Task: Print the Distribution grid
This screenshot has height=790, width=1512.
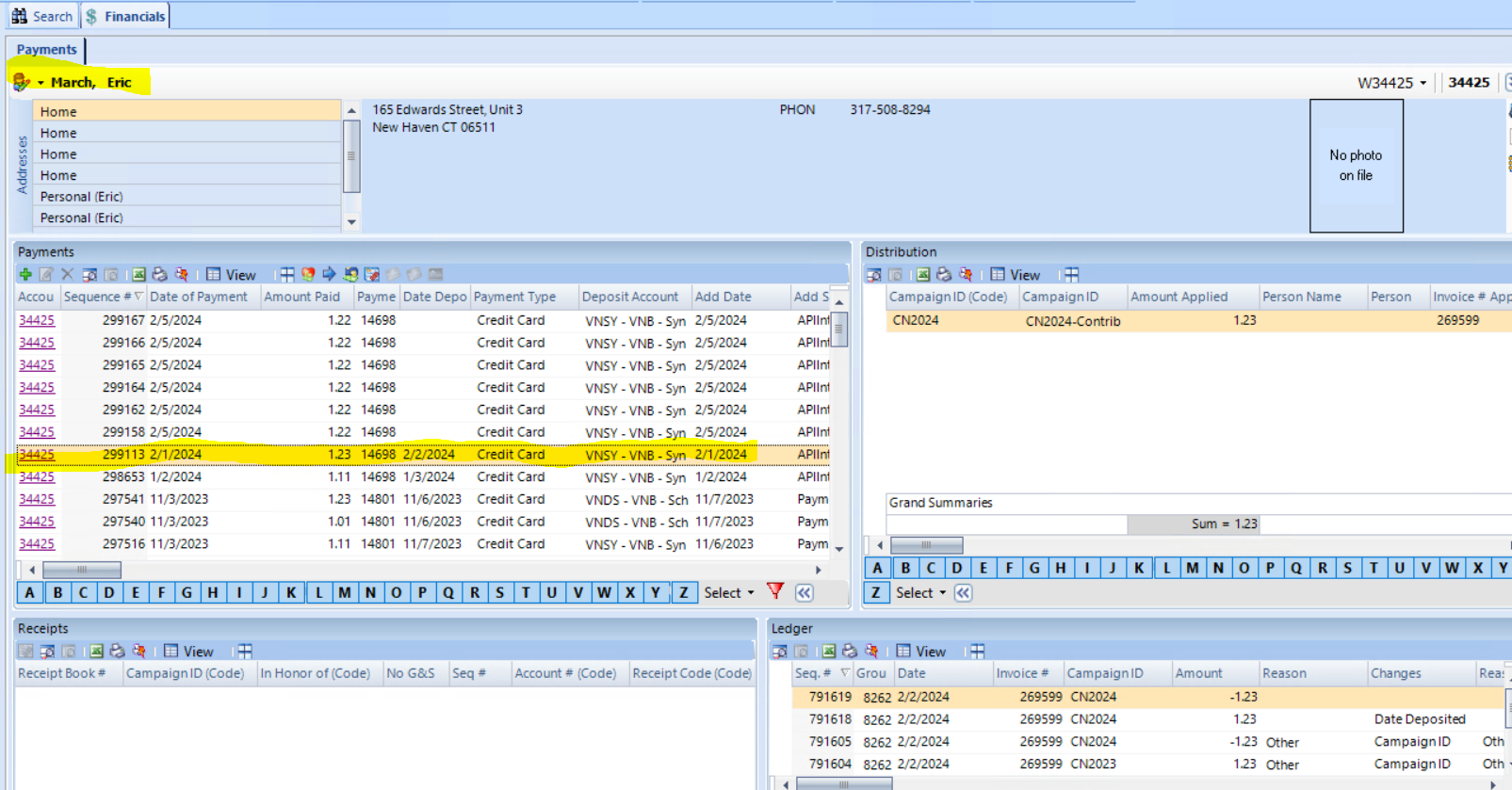Action: (x=944, y=274)
